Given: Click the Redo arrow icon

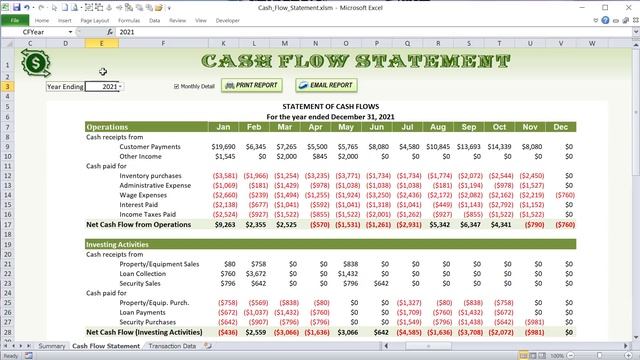Looking at the screenshot, I should coord(41,7).
